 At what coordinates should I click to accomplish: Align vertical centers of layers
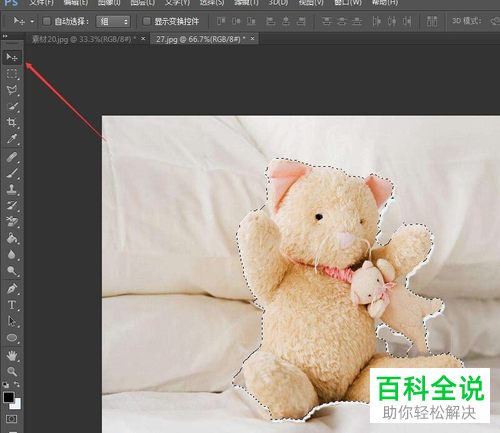tap(236, 21)
